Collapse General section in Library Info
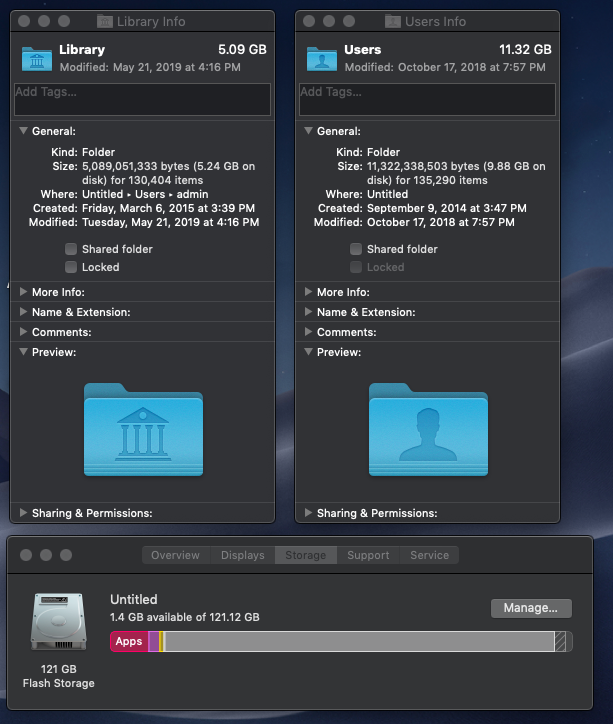Screen dimensions: 613x724 23,131
